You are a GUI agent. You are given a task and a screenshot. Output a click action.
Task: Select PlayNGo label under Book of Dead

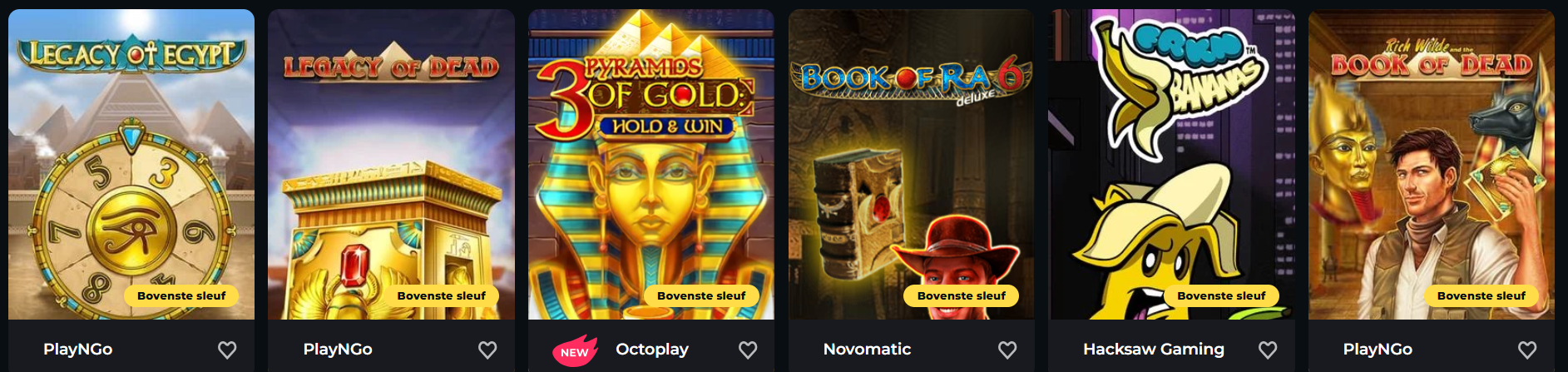pos(1378,350)
